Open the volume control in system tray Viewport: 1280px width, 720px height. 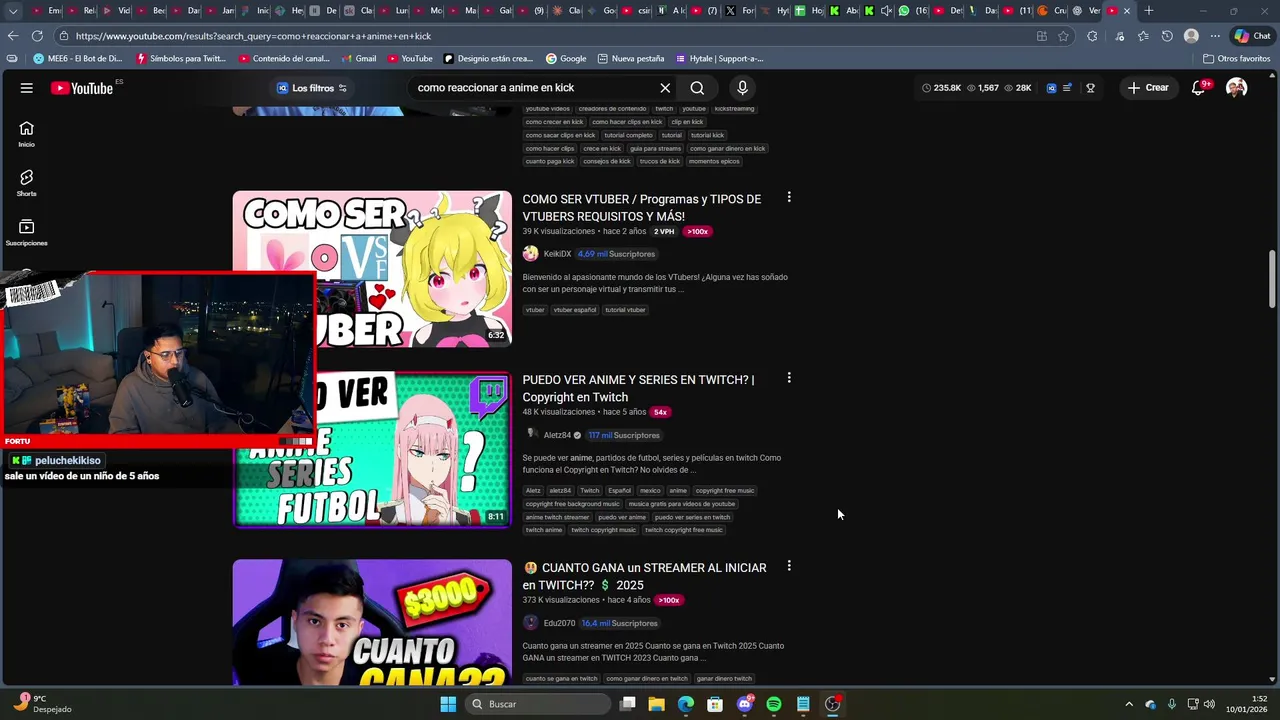[x=1209, y=704]
